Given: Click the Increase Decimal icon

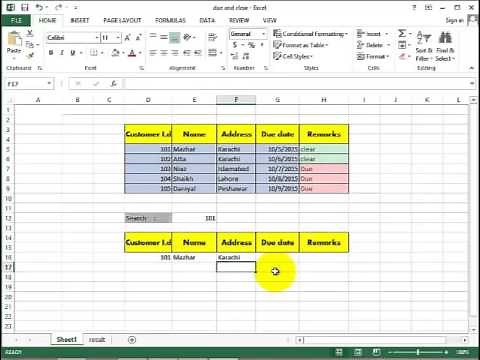Looking at the screenshot, I should 235,56.
